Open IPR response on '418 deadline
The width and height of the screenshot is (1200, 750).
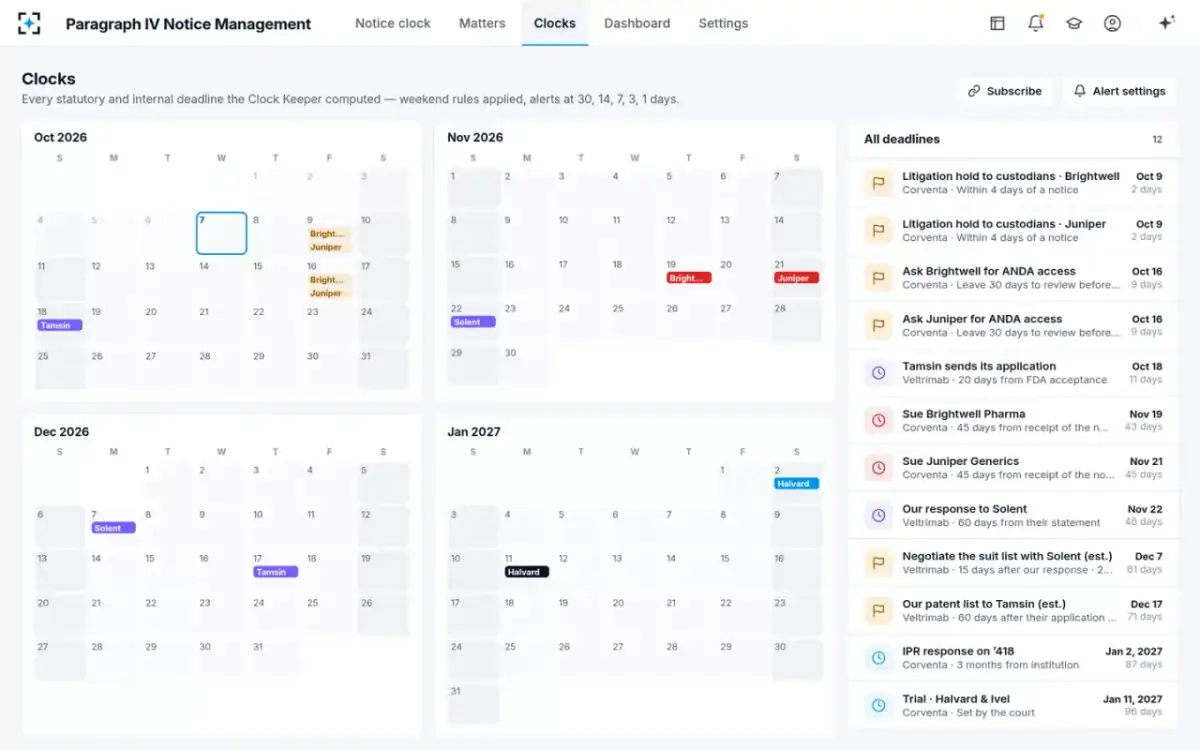pos(1013,658)
